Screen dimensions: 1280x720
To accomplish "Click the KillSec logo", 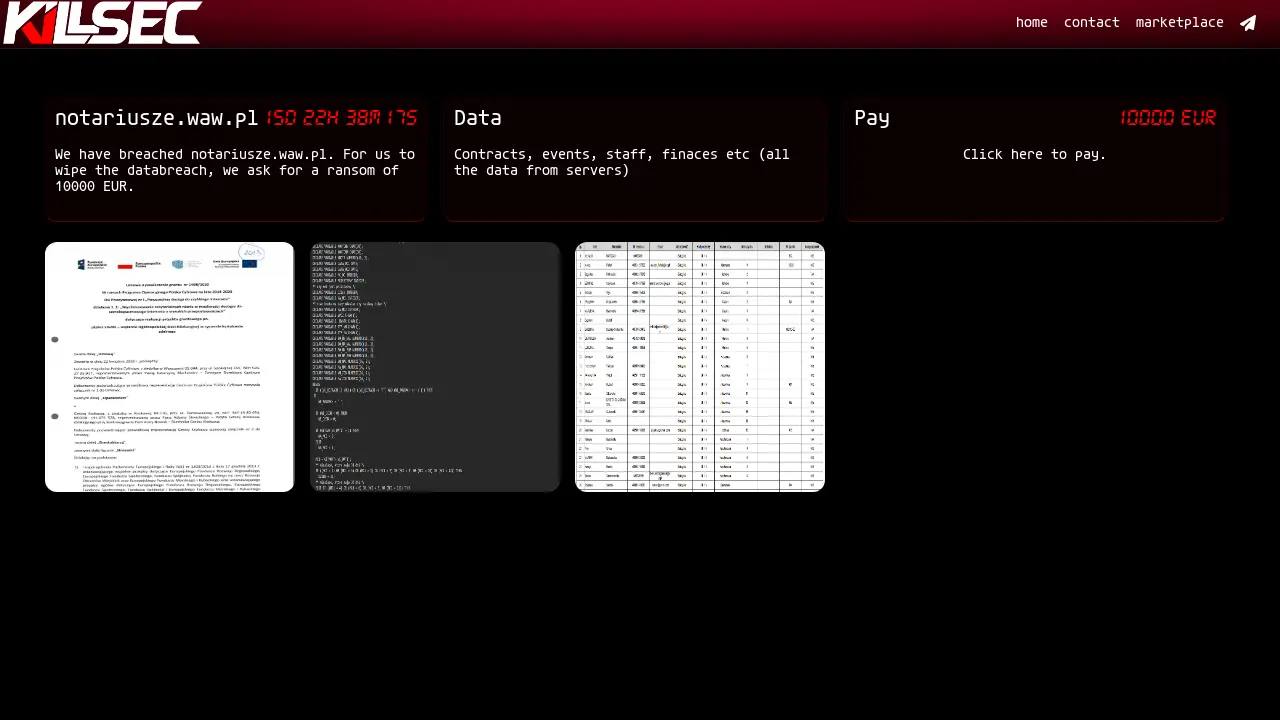I will (102, 23).
